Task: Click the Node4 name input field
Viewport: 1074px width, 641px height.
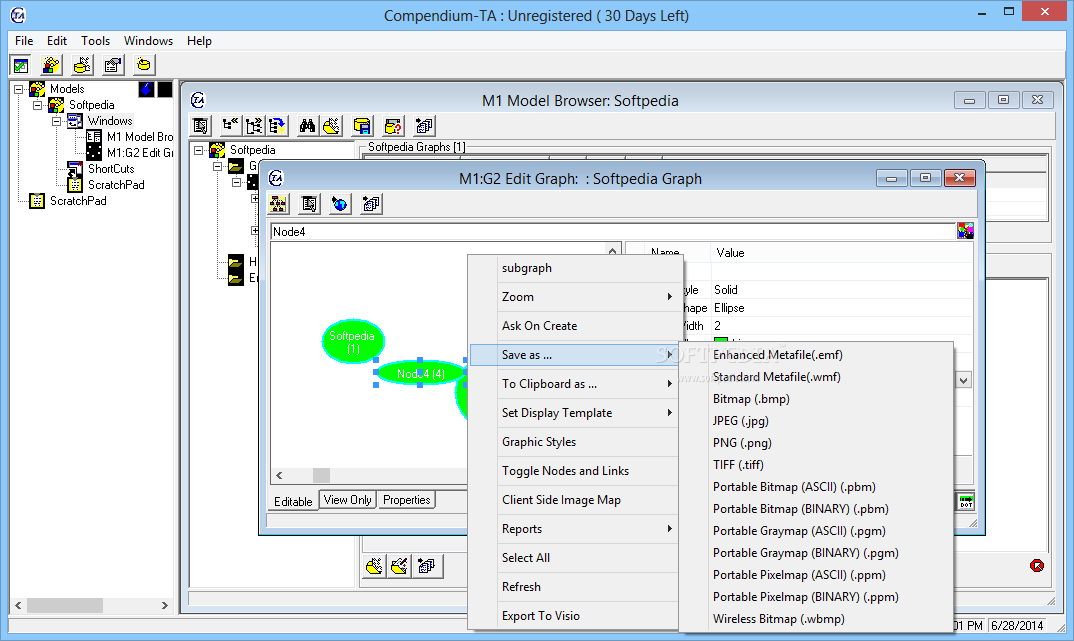Action: pos(612,231)
